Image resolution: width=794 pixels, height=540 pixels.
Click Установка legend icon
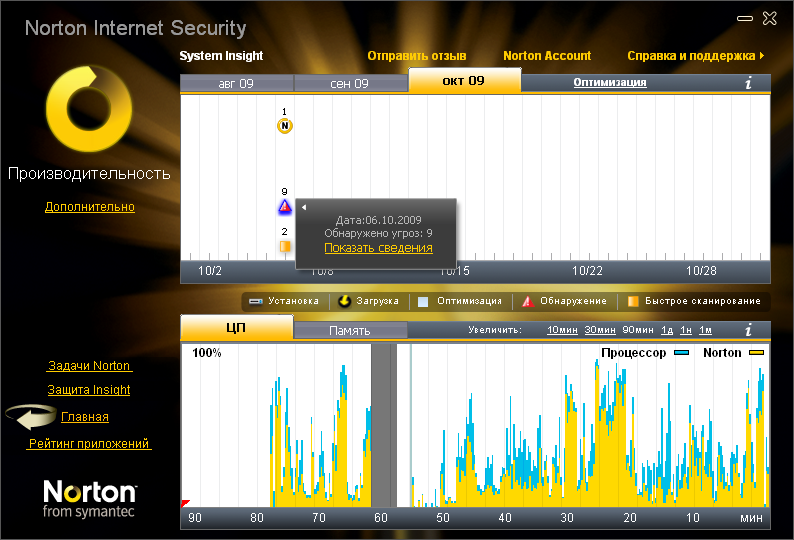pos(256,301)
